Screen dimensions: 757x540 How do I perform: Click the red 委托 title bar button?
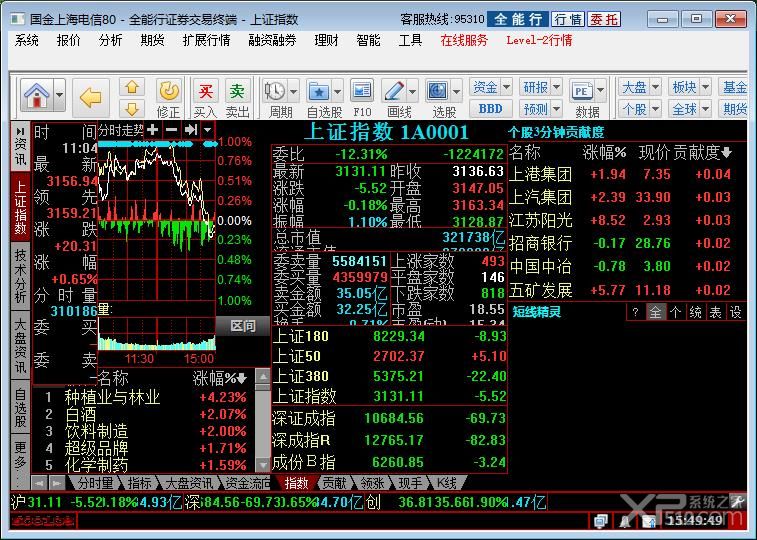603,19
